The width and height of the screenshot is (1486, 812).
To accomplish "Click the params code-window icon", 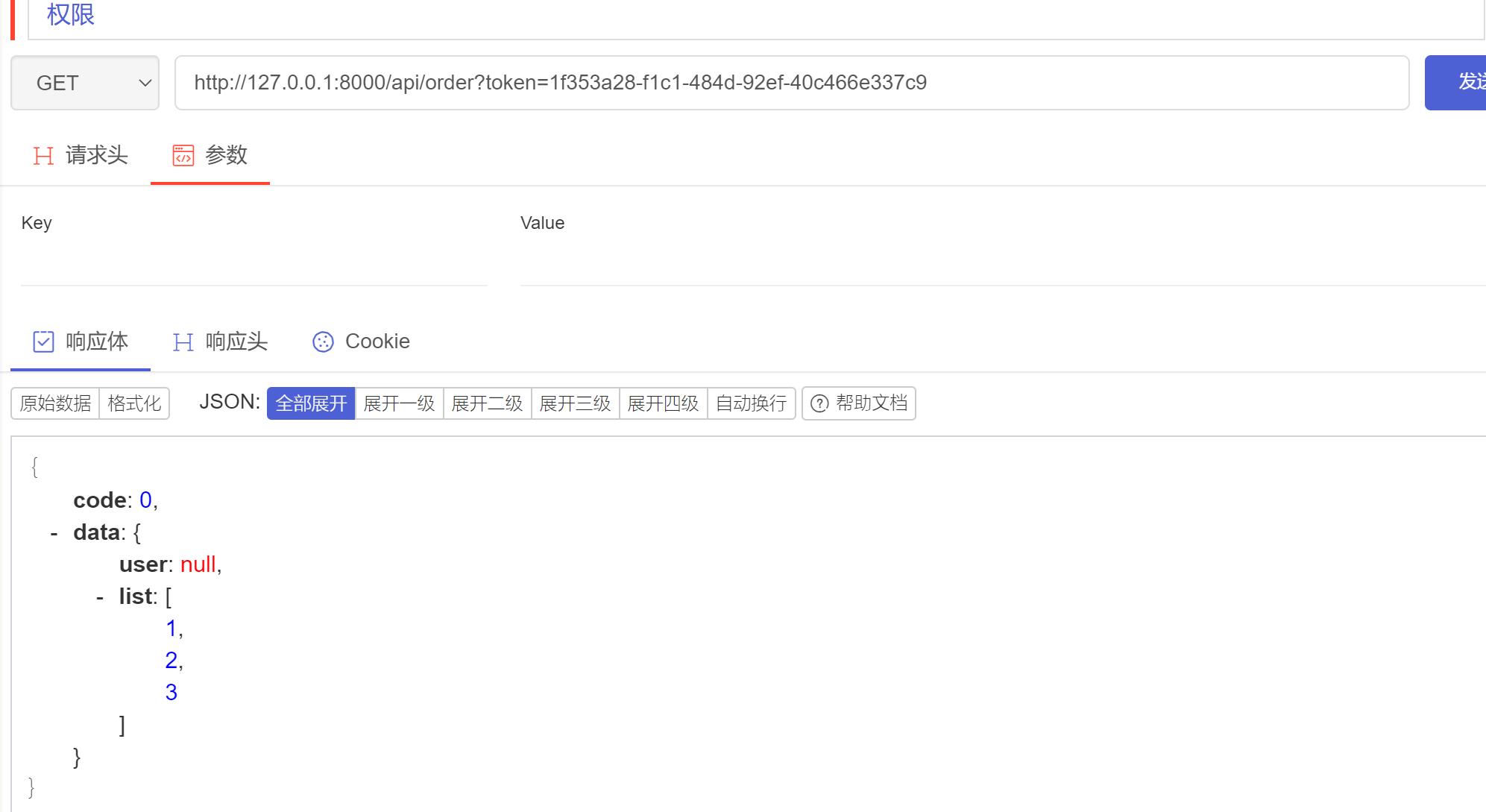I will [x=183, y=155].
